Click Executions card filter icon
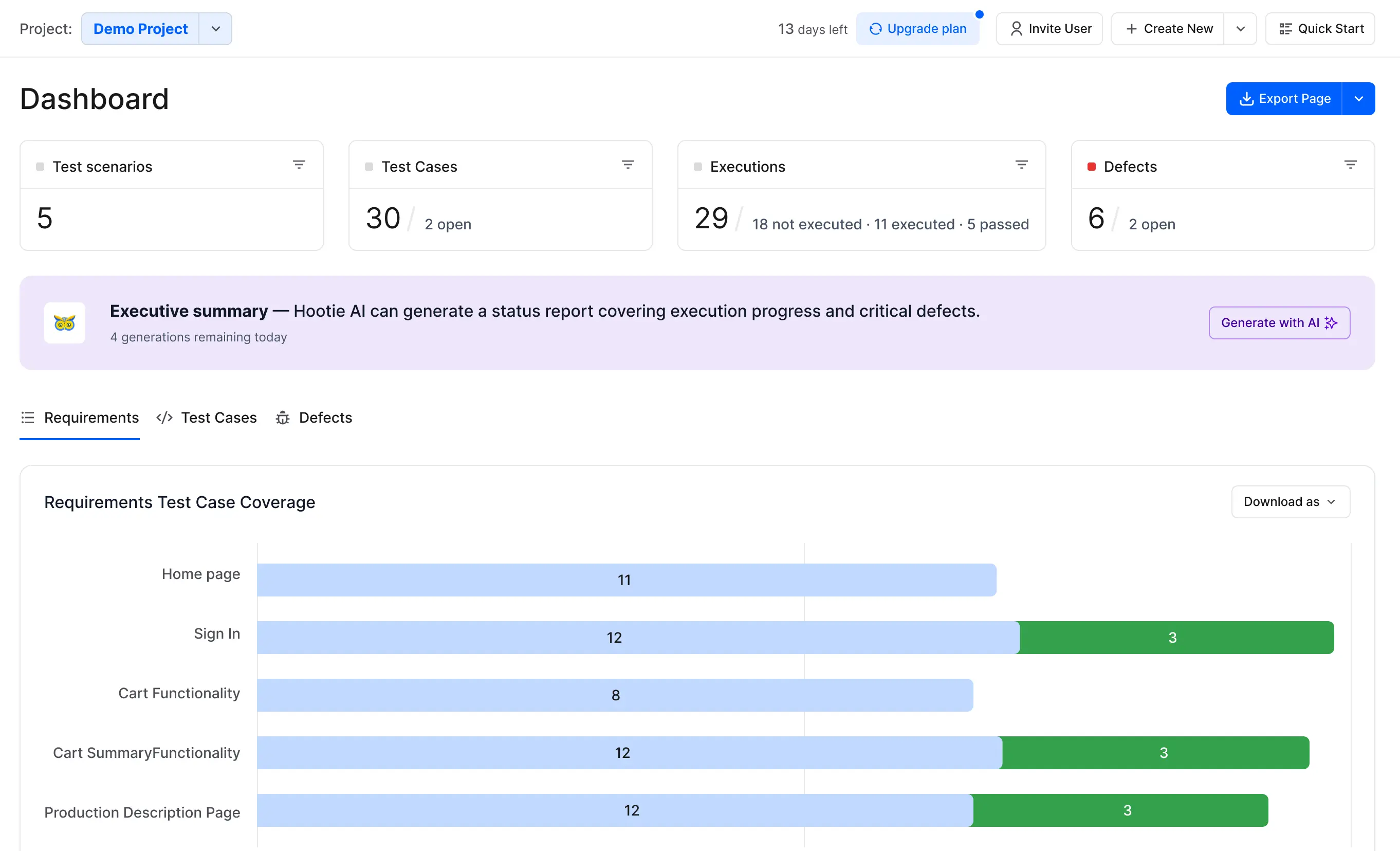 (1021, 165)
